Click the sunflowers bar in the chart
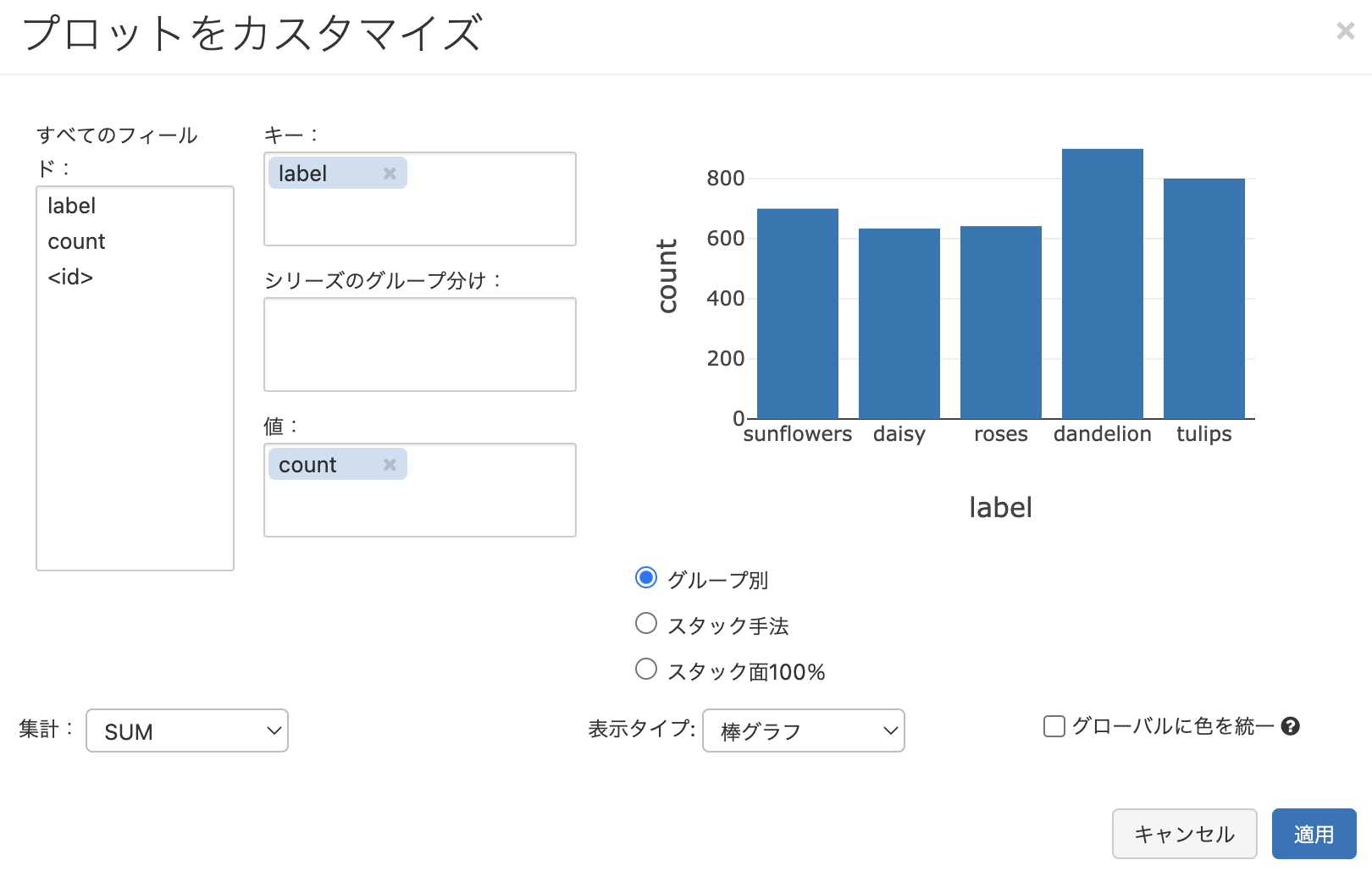1372x882 pixels. pyautogui.click(x=797, y=313)
